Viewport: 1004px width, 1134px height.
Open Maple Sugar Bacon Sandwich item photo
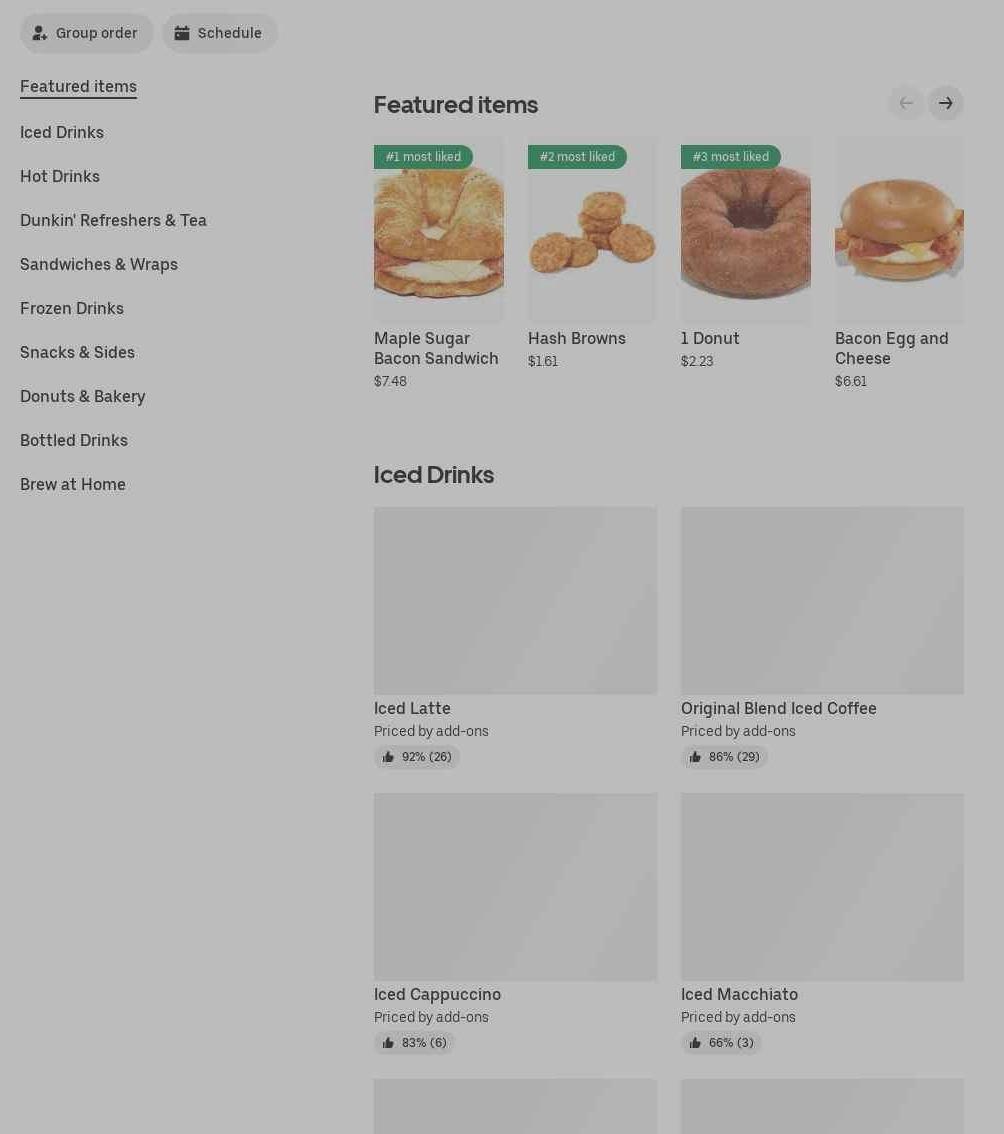439,230
